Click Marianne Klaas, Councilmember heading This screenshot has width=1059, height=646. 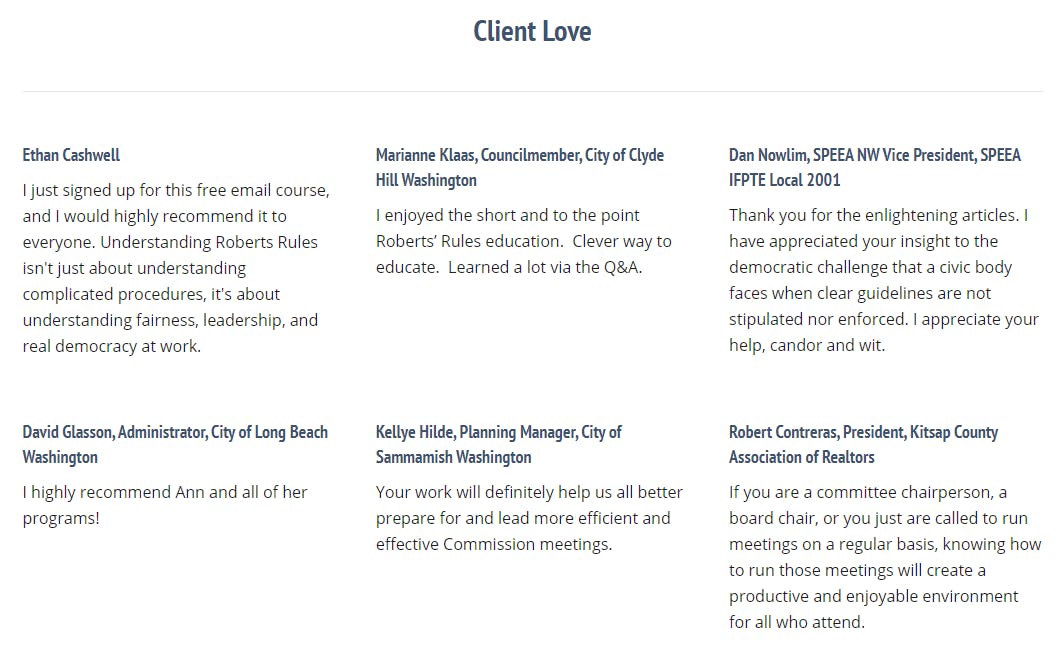click(x=519, y=168)
